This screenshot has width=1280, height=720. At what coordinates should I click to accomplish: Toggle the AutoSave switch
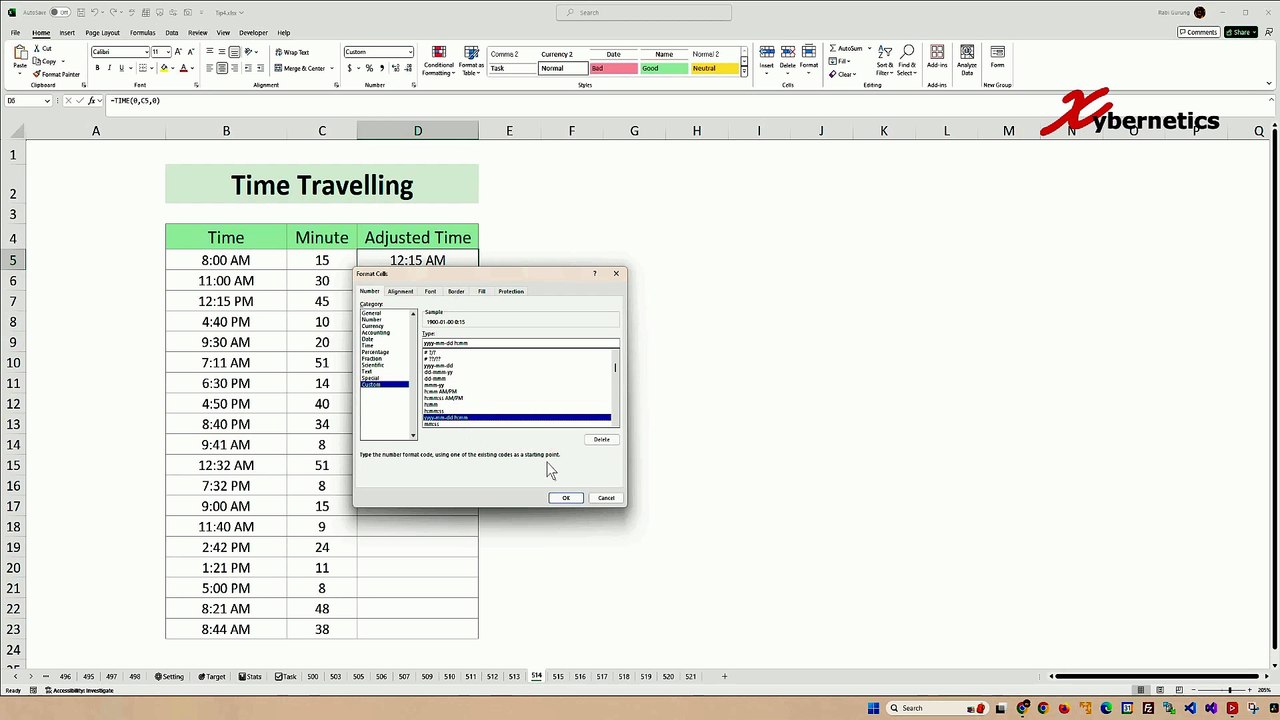click(60, 12)
